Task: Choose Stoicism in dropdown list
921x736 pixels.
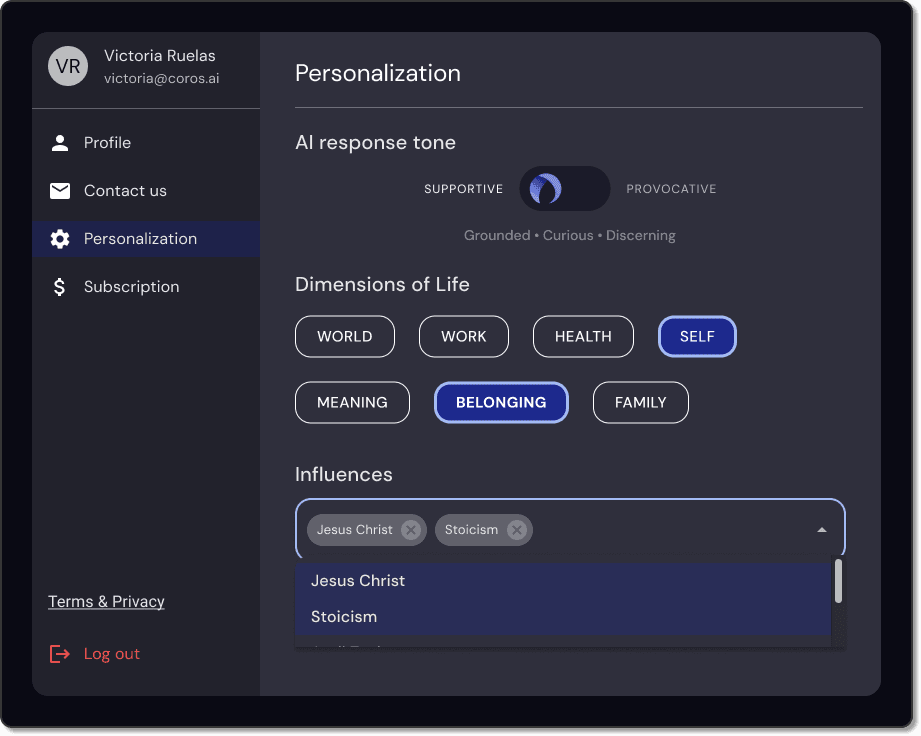Action: [563, 617]
